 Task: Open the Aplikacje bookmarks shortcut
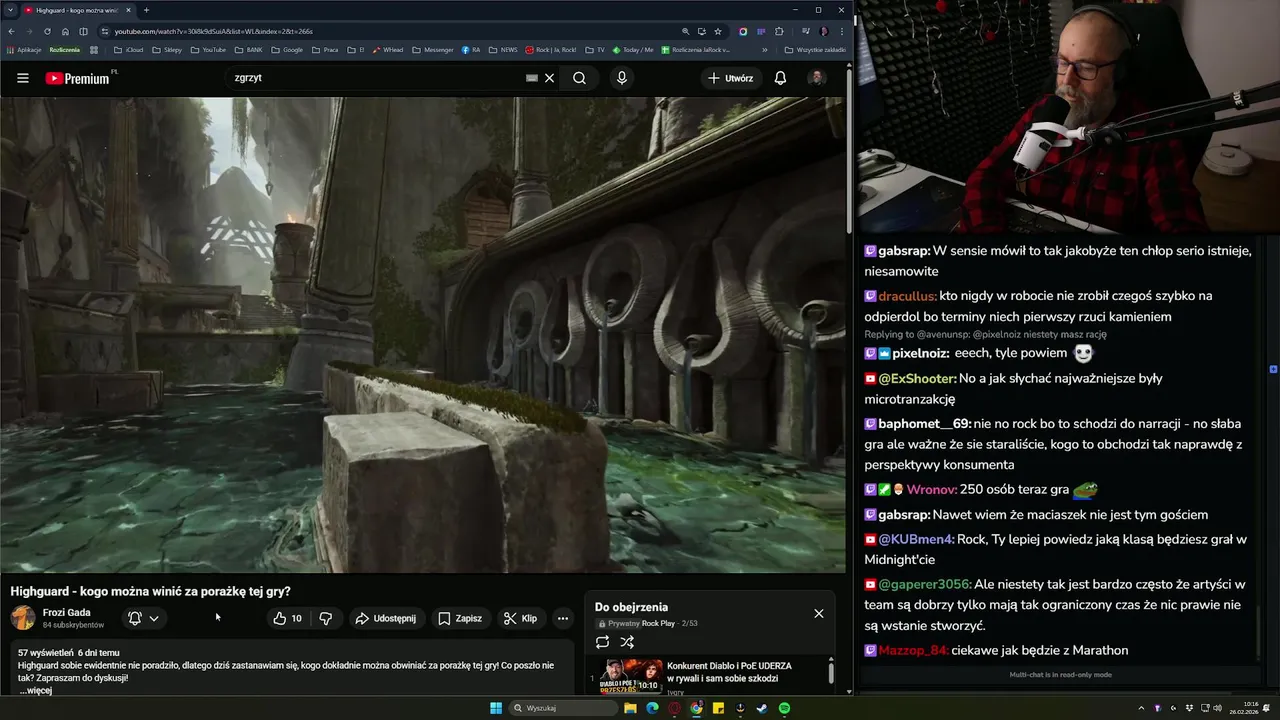(x=24, y=49)
